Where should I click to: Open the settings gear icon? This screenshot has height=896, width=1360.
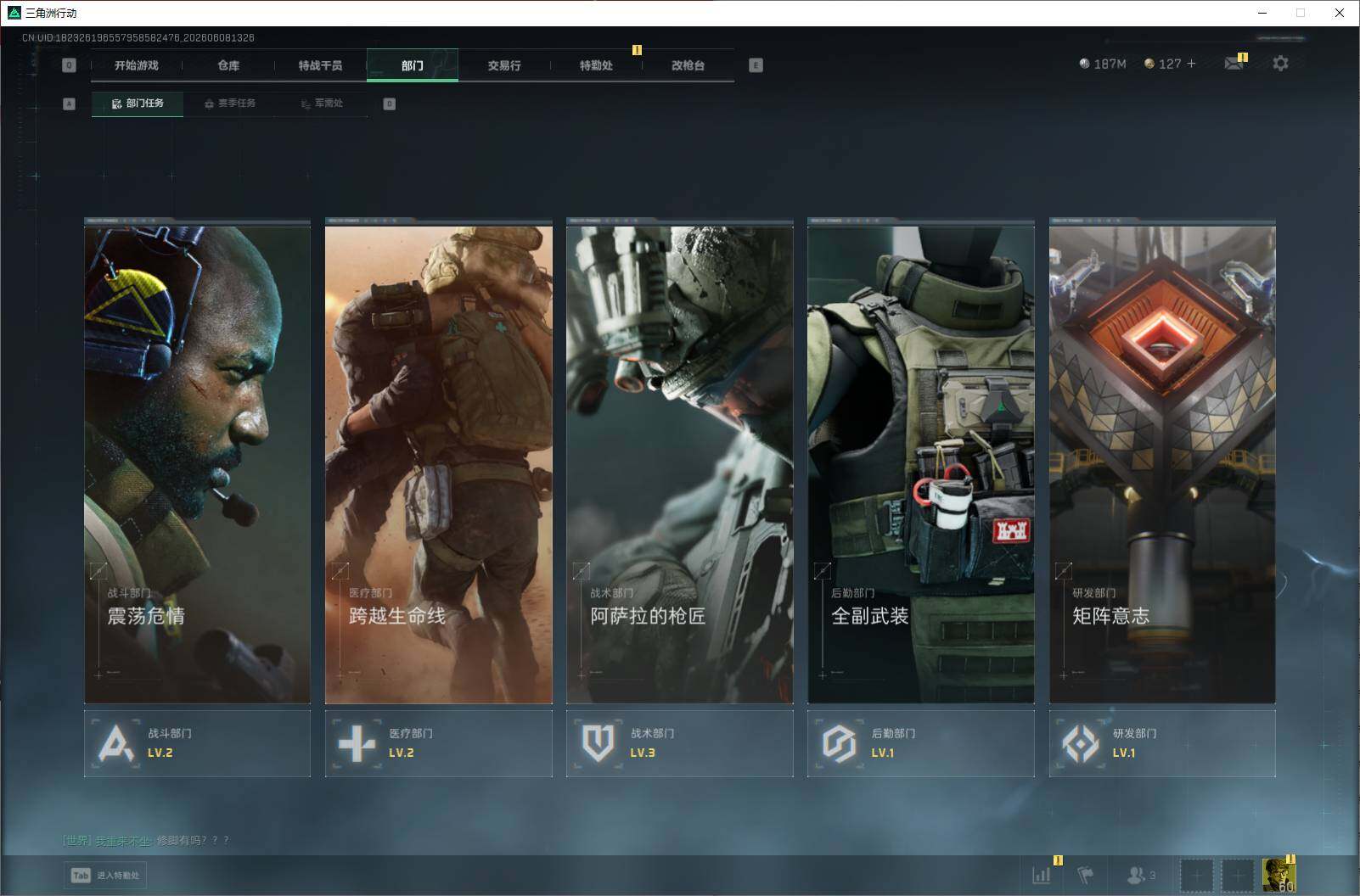tap(1280, 64)
